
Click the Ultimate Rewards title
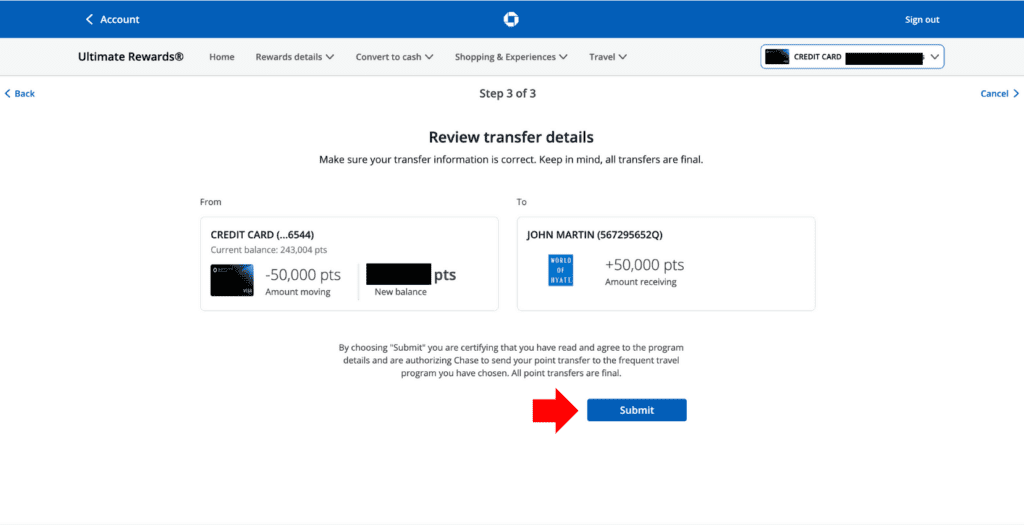tap(131, 57)
